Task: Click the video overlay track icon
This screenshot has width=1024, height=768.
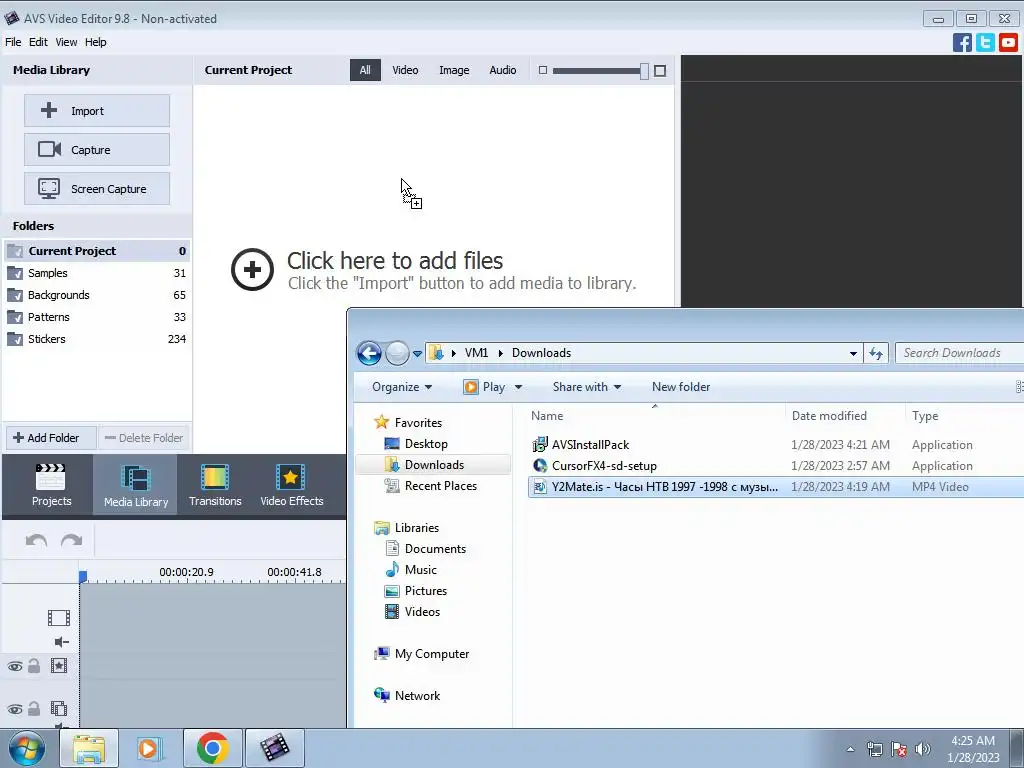Action: pyautogui.click(x=59, y=708)
